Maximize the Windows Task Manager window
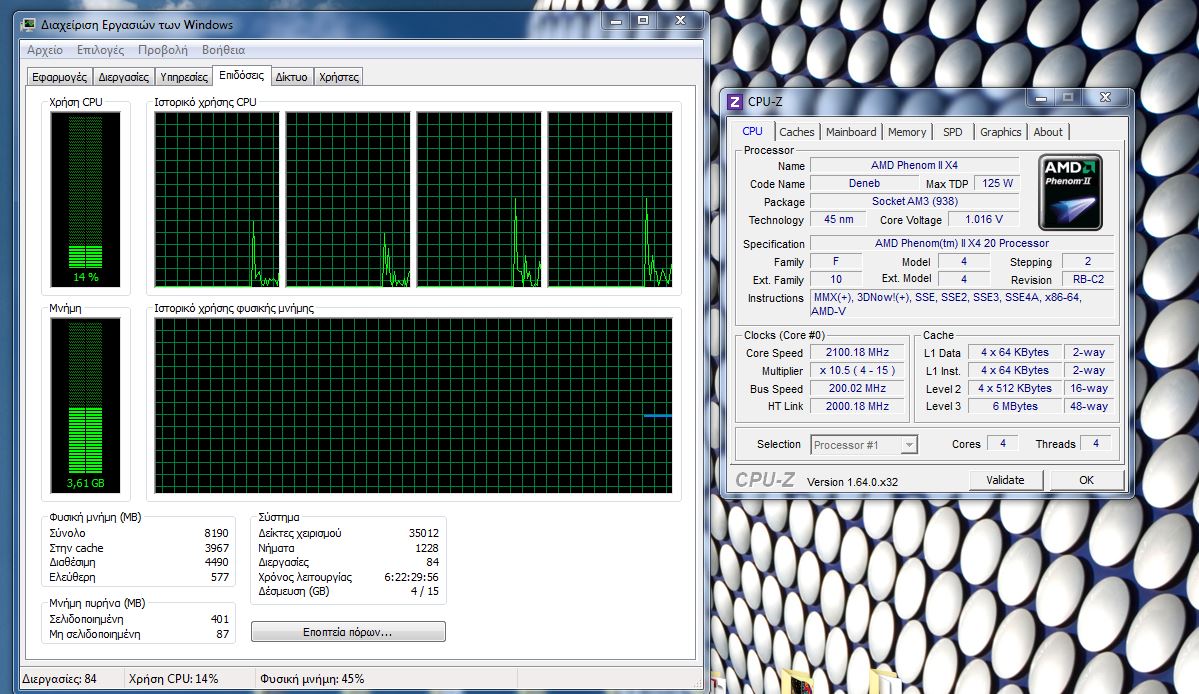The width and height of the screenshot is (1199, 694). tap(643, 21)
